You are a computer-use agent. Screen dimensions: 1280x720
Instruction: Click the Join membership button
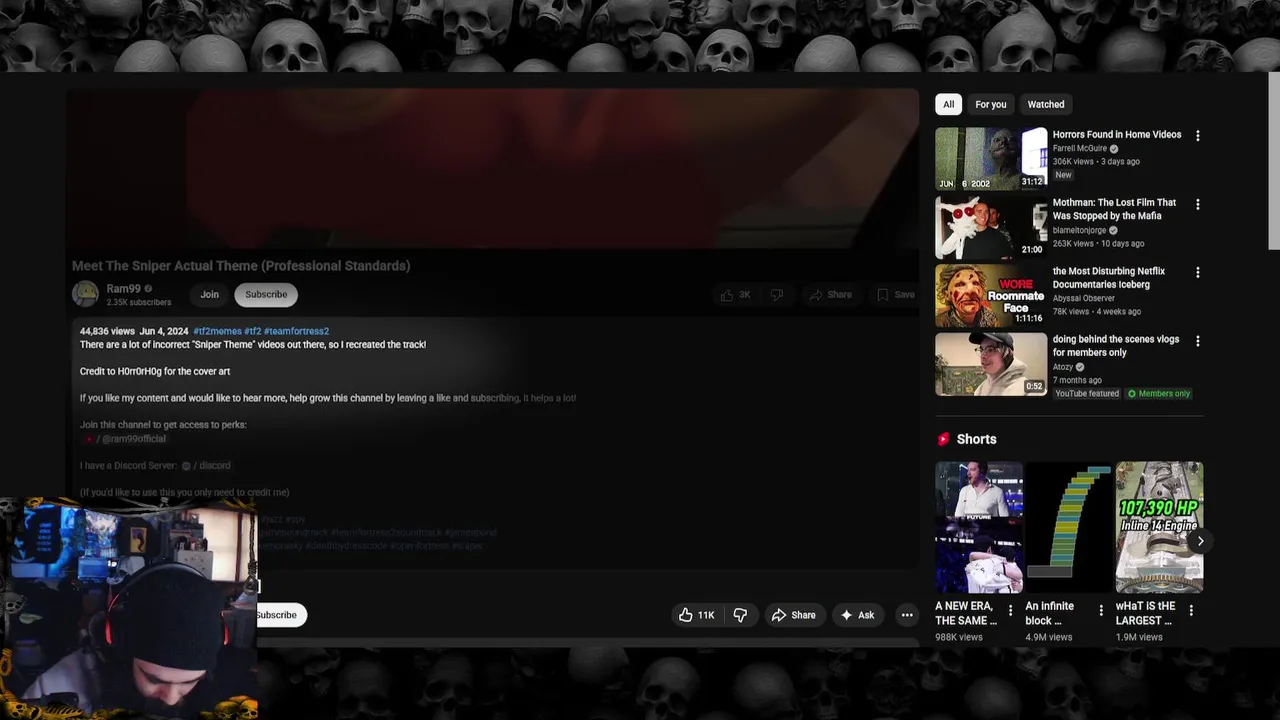point(209,294)
